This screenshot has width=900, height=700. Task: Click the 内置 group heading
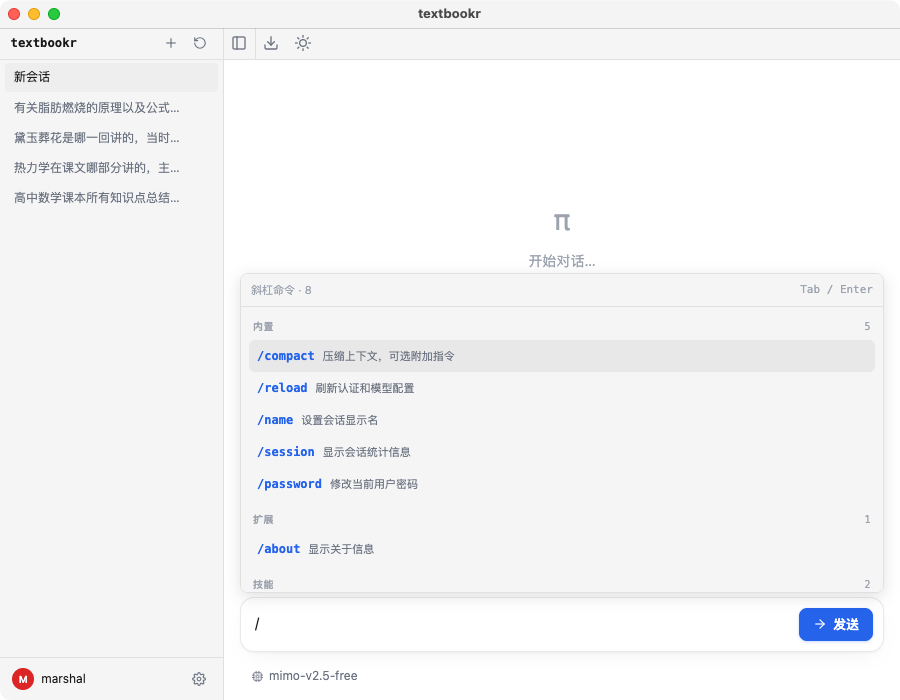(263, 326)
